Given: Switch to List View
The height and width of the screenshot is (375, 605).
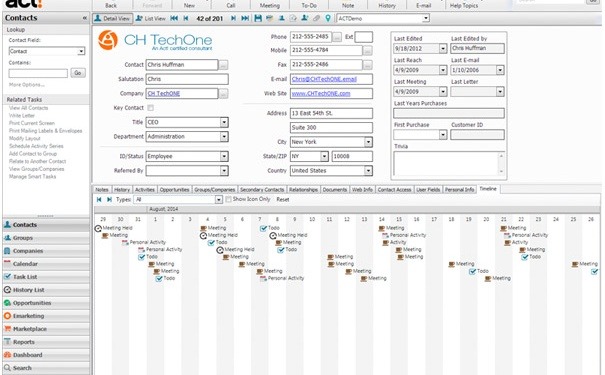Looking at the screenshot, I should (150, 18).
